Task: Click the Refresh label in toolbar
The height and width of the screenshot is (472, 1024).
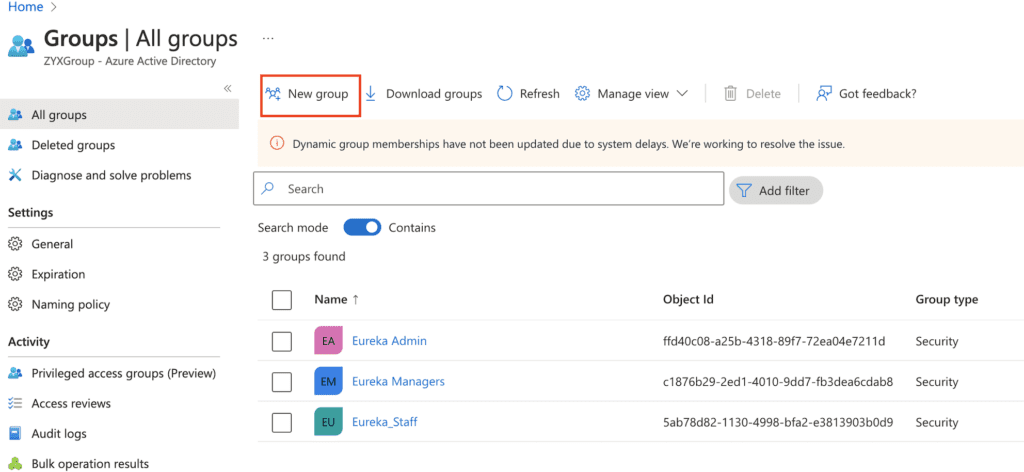Action: pos(539,94)
